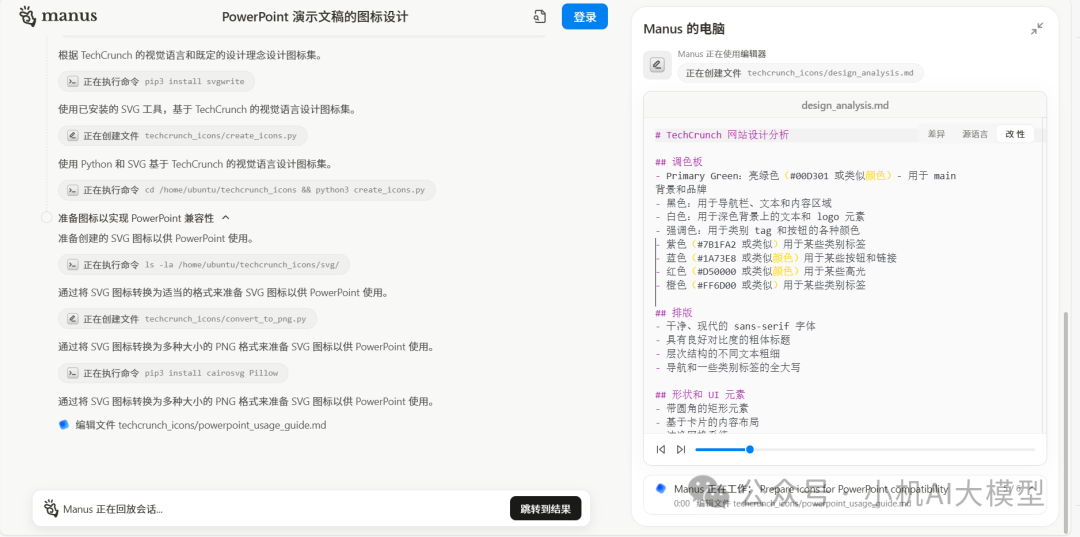Open command chip ls -la techcrunch_icons/svg/

(204, 264)
